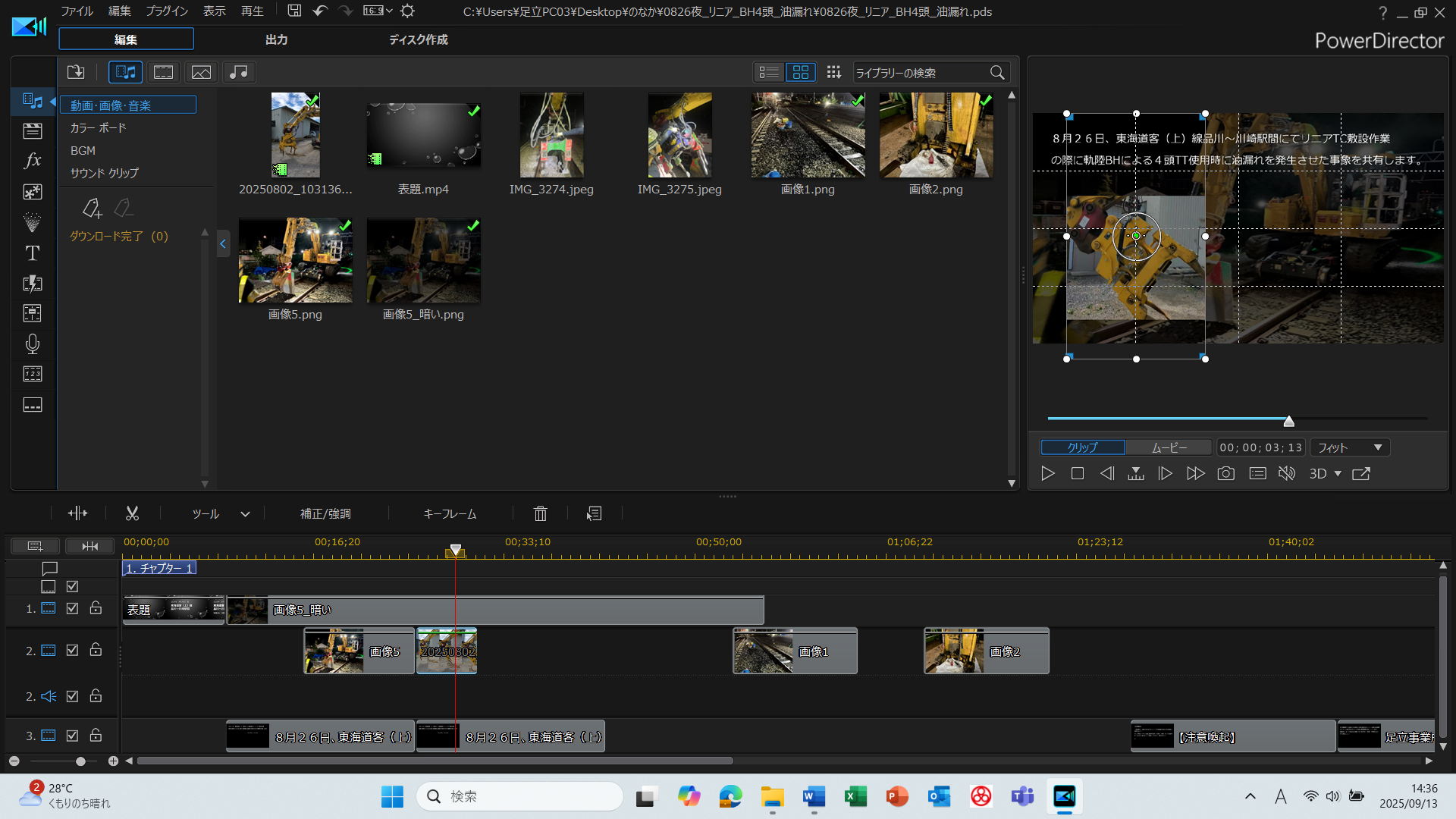Delete selected clip with trash icon
Viewport: 1456px width, 819px height.
pyautogui.click(x=540, y=513)
